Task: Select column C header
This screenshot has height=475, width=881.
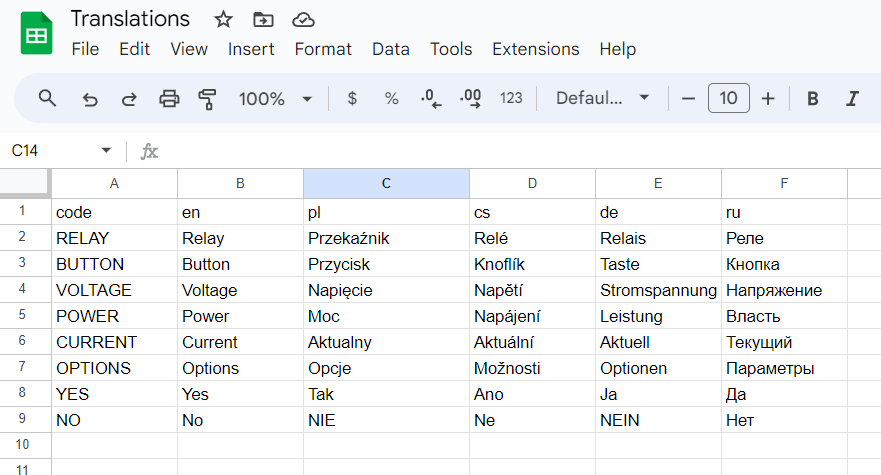Action: click(x=386, y=183)
